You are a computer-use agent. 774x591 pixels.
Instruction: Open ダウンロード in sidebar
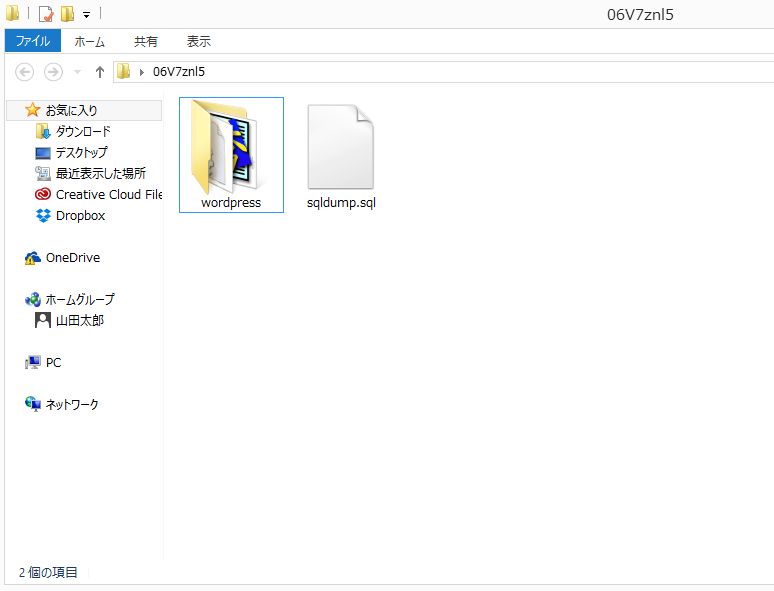click(x=83, y=131)
